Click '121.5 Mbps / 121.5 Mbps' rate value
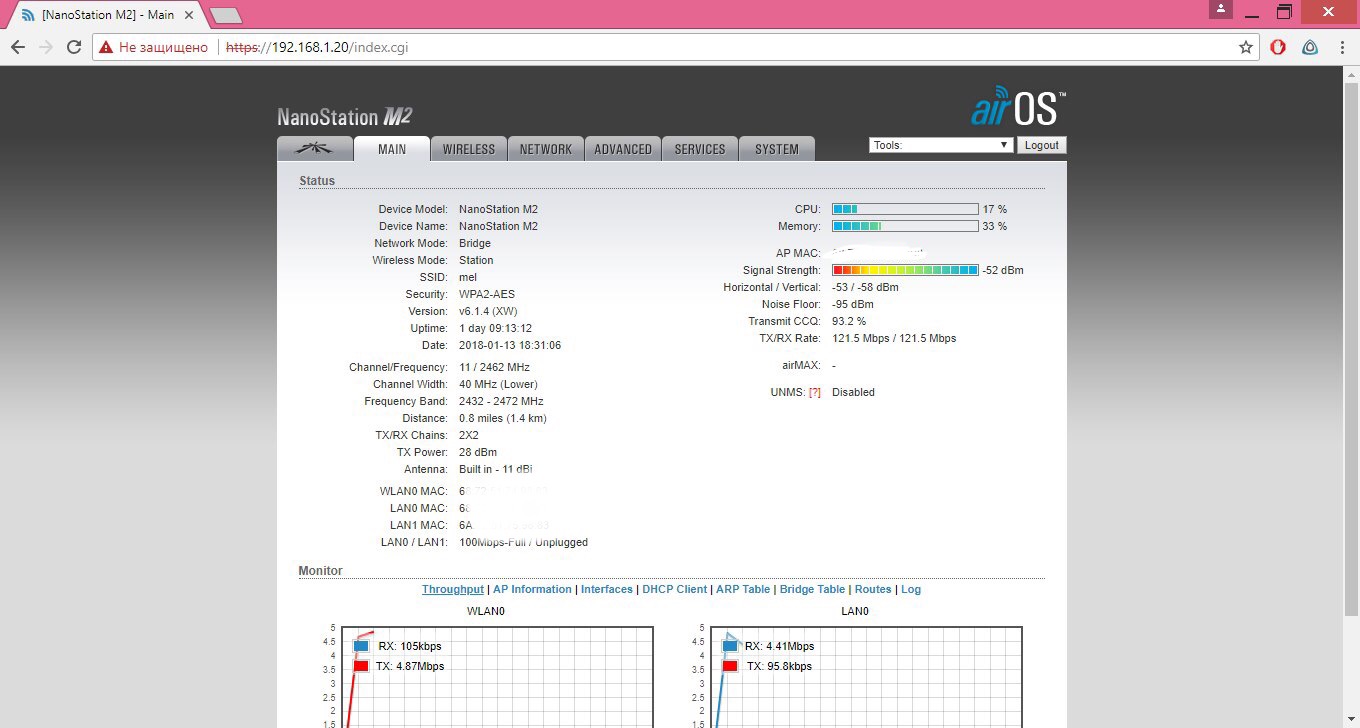Image resolution: width=1360 pixels, height=728 pixels. (894, 338)
